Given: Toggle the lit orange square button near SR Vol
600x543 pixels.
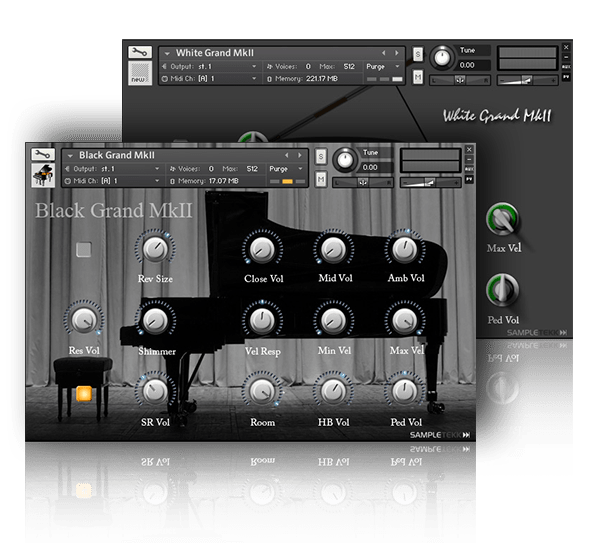Looking at the screenshot, I should click(x=84, y=393).
